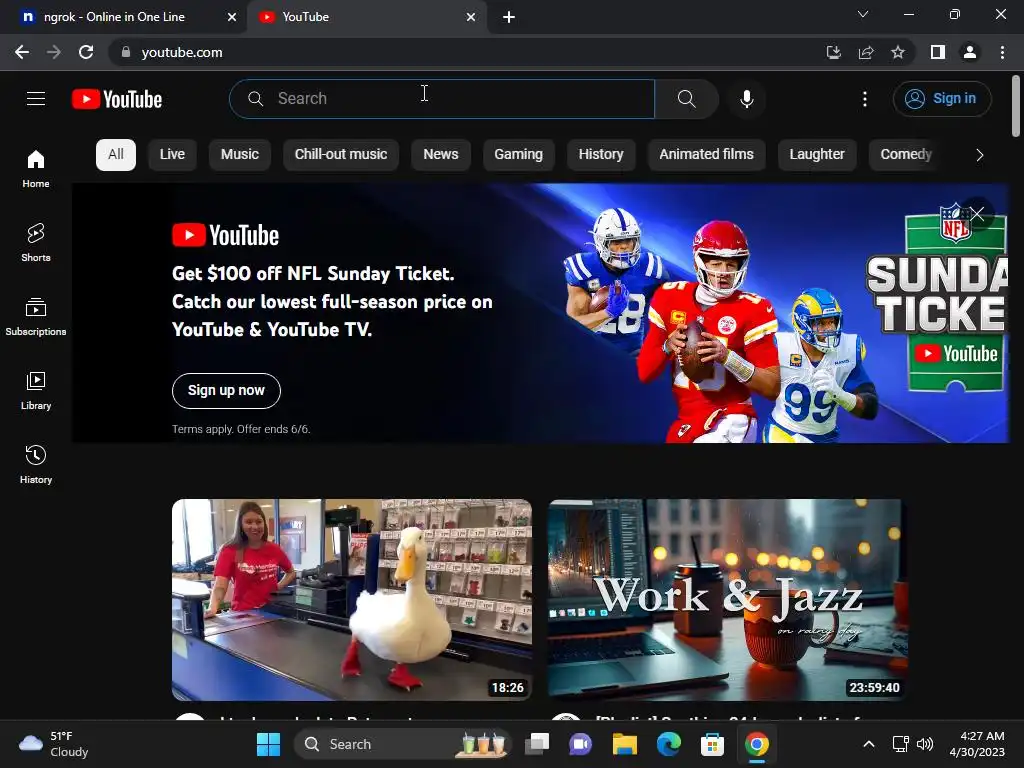Open the Work & Jazz video thumbnail
Screen dimensions: 1024x768
tap(728, 600)
